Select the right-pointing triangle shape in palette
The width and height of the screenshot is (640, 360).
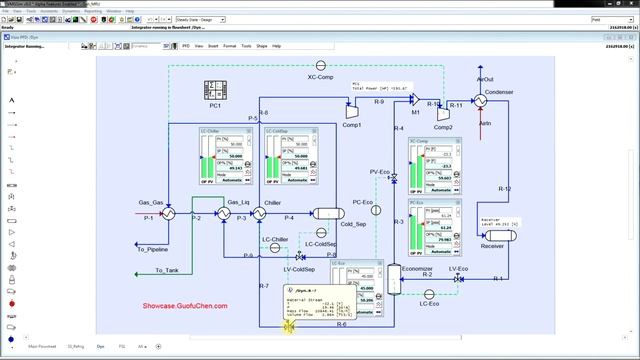(x=11, y=232)
